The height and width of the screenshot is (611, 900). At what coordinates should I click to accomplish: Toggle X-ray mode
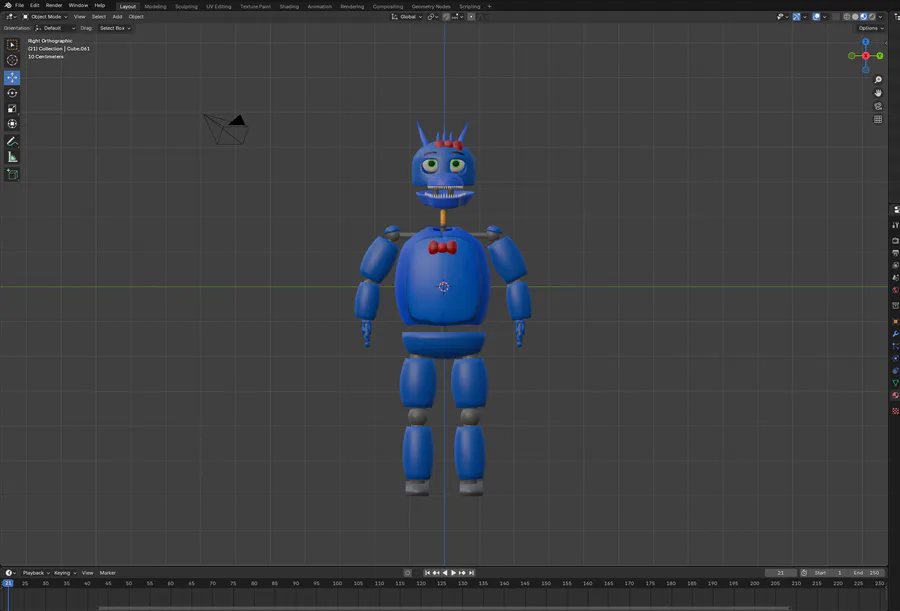click(836, 17)
